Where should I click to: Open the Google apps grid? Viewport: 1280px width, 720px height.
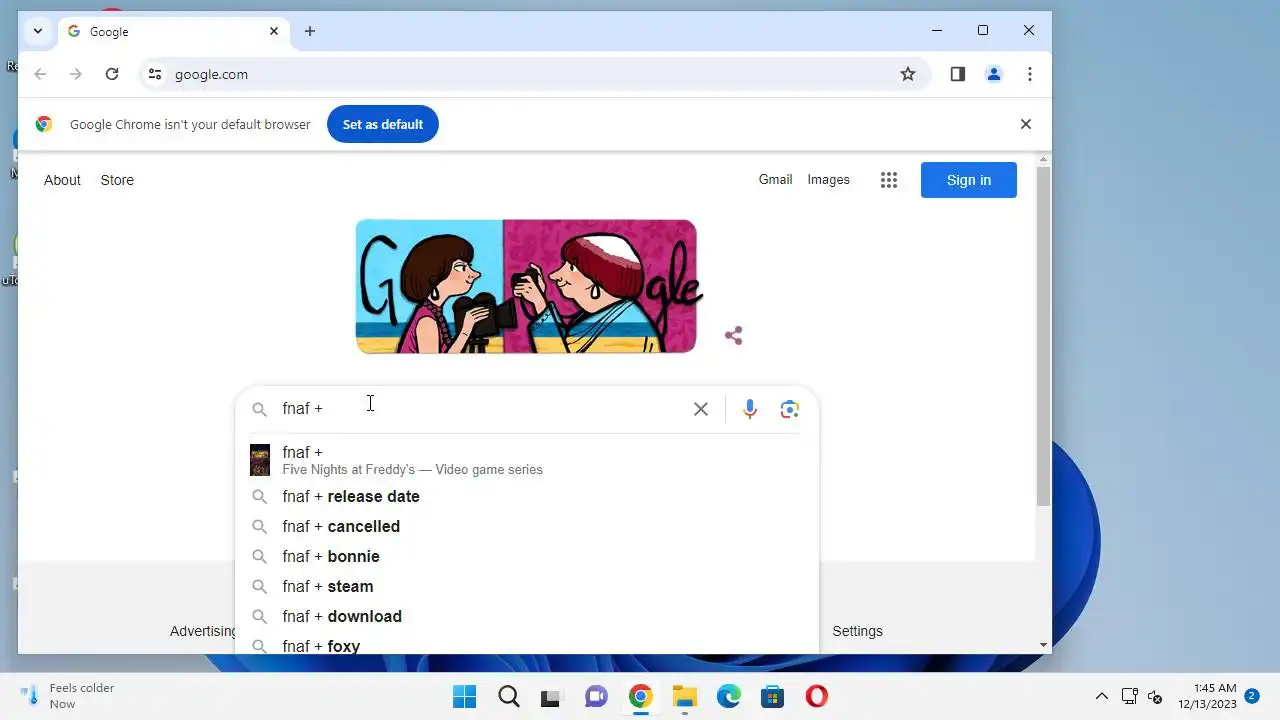(x=889, y=180)
